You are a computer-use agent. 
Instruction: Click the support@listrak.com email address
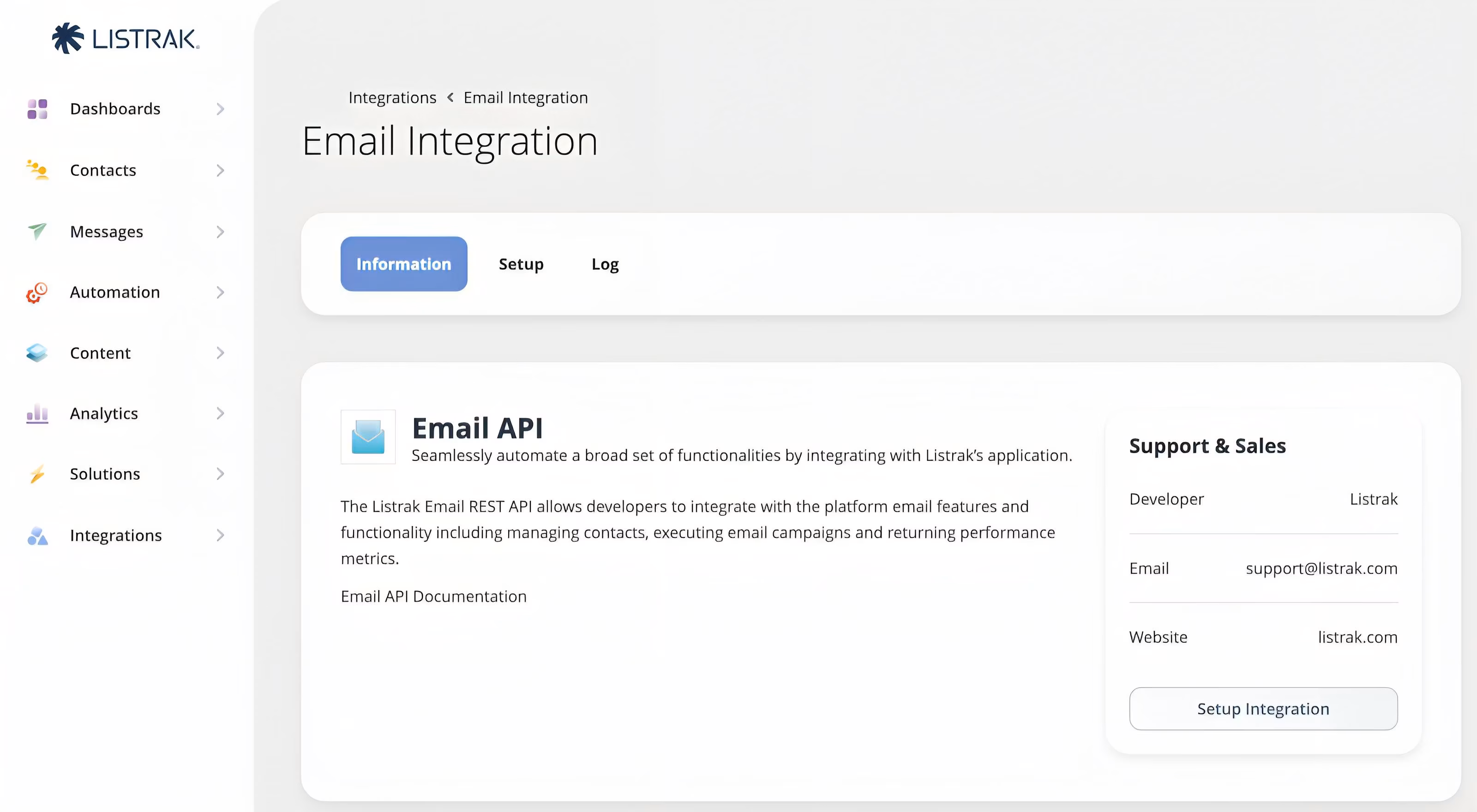(x=1321, y=568)
